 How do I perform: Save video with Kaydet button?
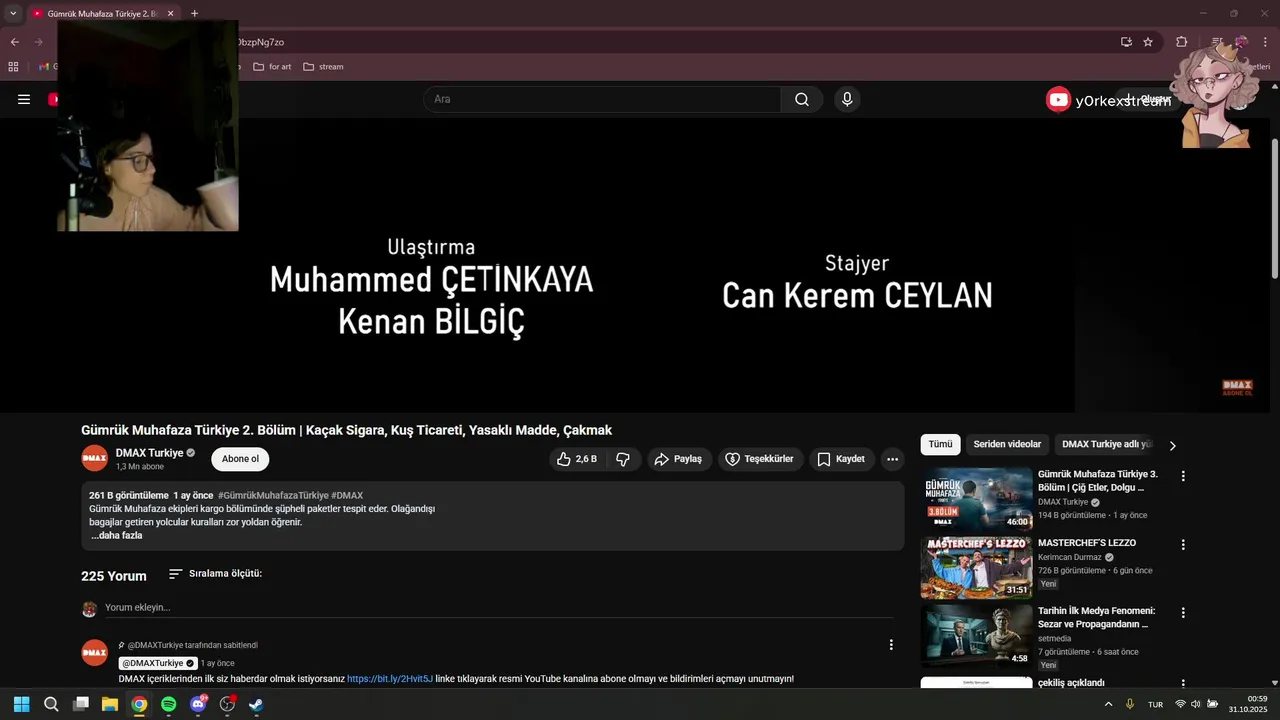(x=841, y=459)
